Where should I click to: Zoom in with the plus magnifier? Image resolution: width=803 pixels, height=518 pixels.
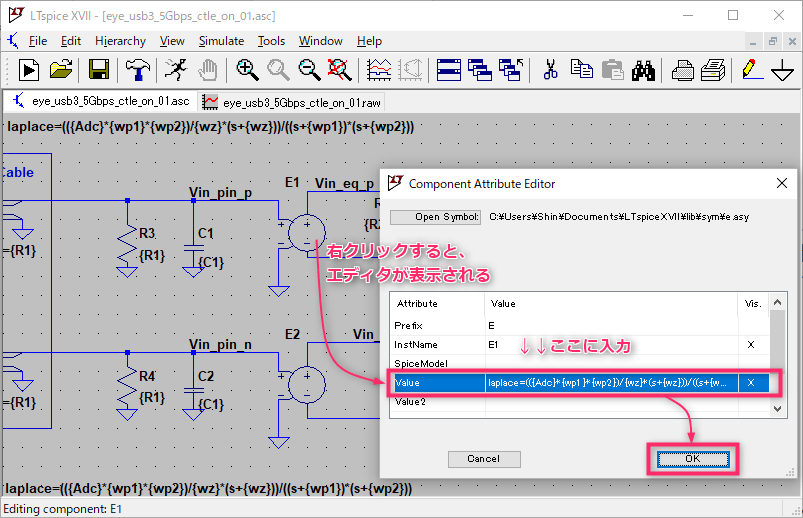[x=247, y=70]
